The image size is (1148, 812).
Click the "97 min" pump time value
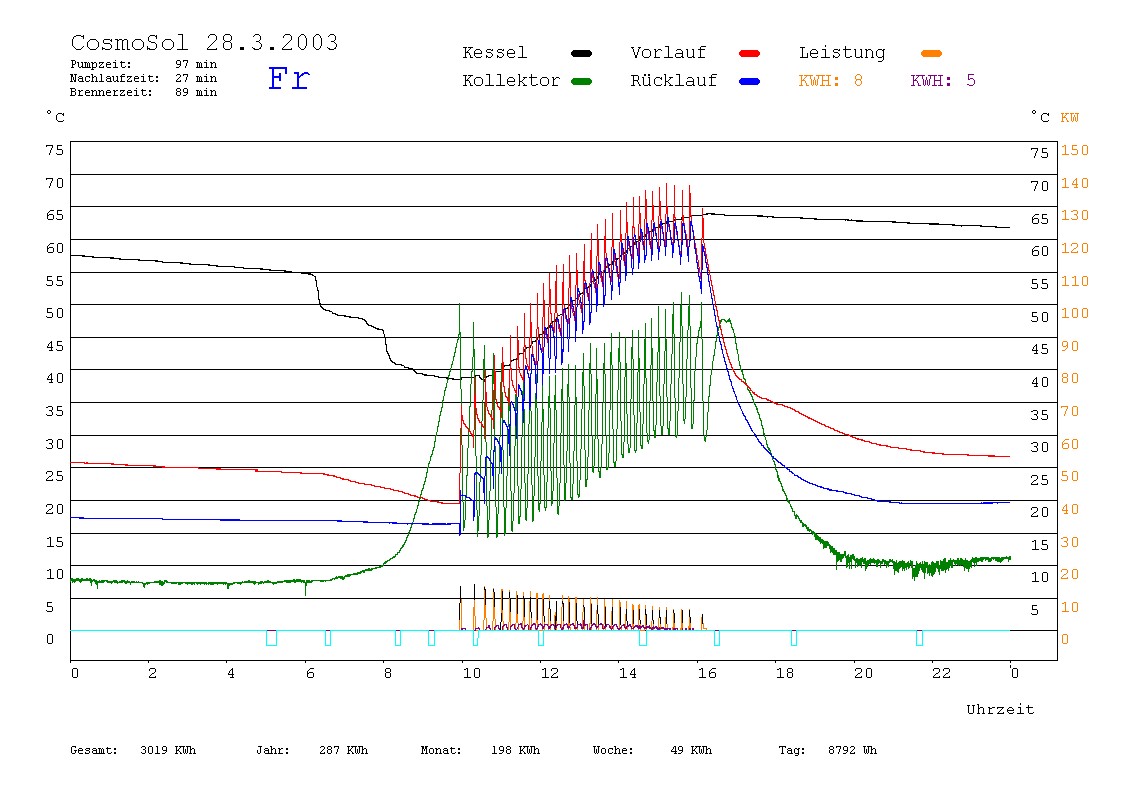[x=195, y=64]
